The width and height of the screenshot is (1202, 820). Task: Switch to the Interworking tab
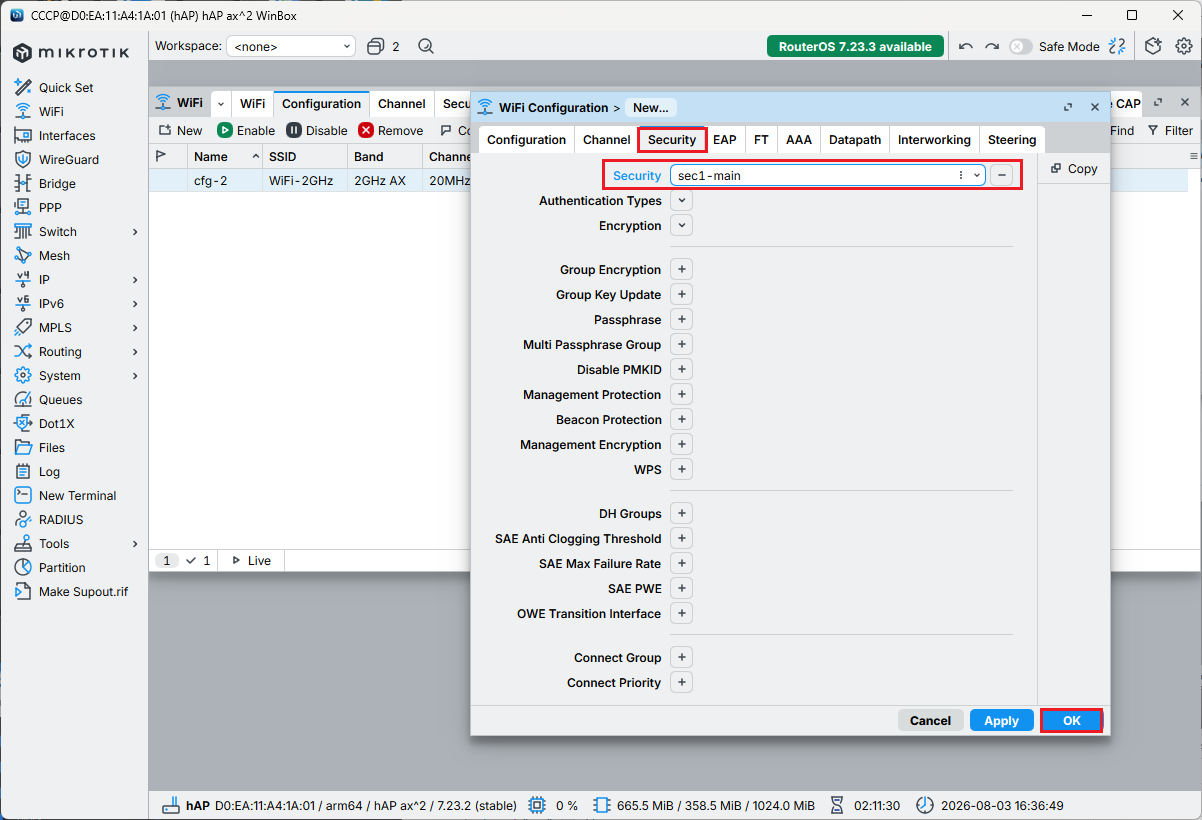point(934,139)
